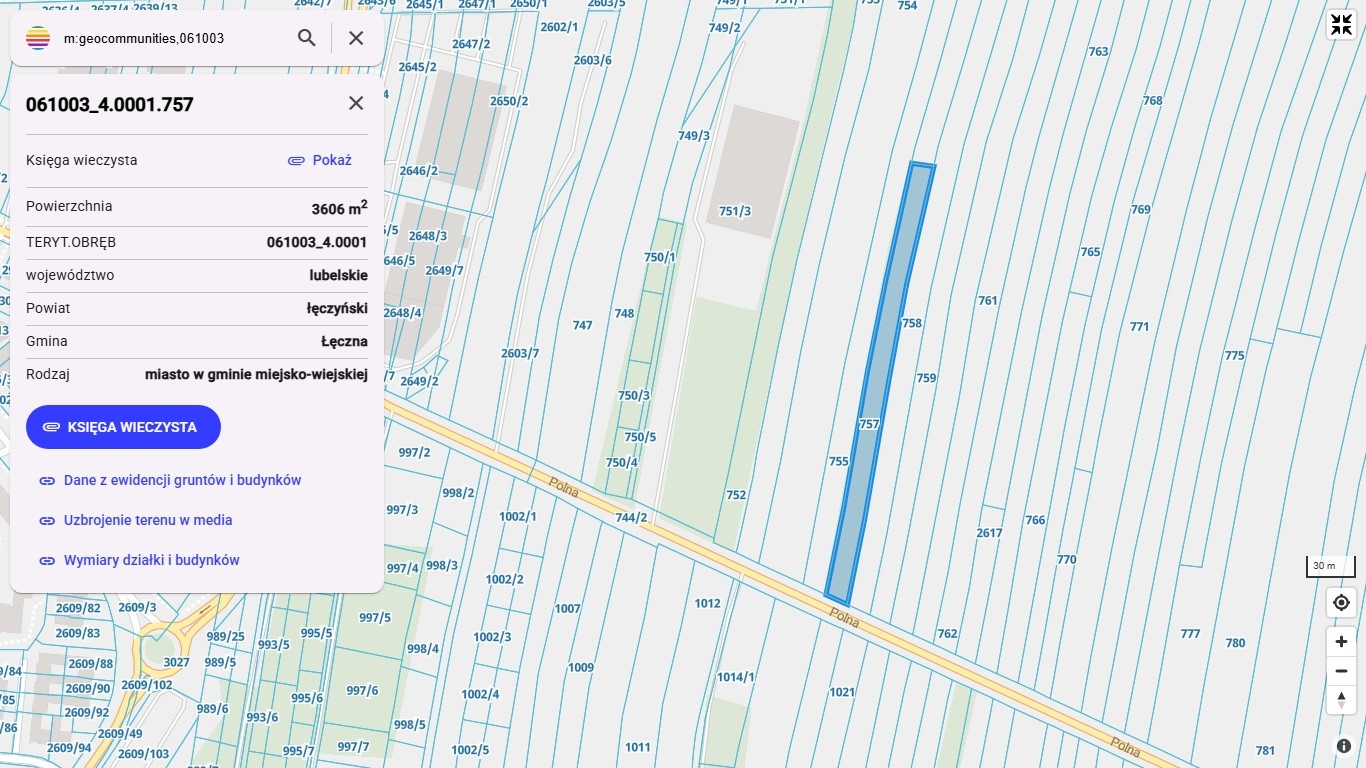The width and height of the screenshot is (1366, 768).
Task: Zoom in with the plus button
Action: tap(1341, 641)
